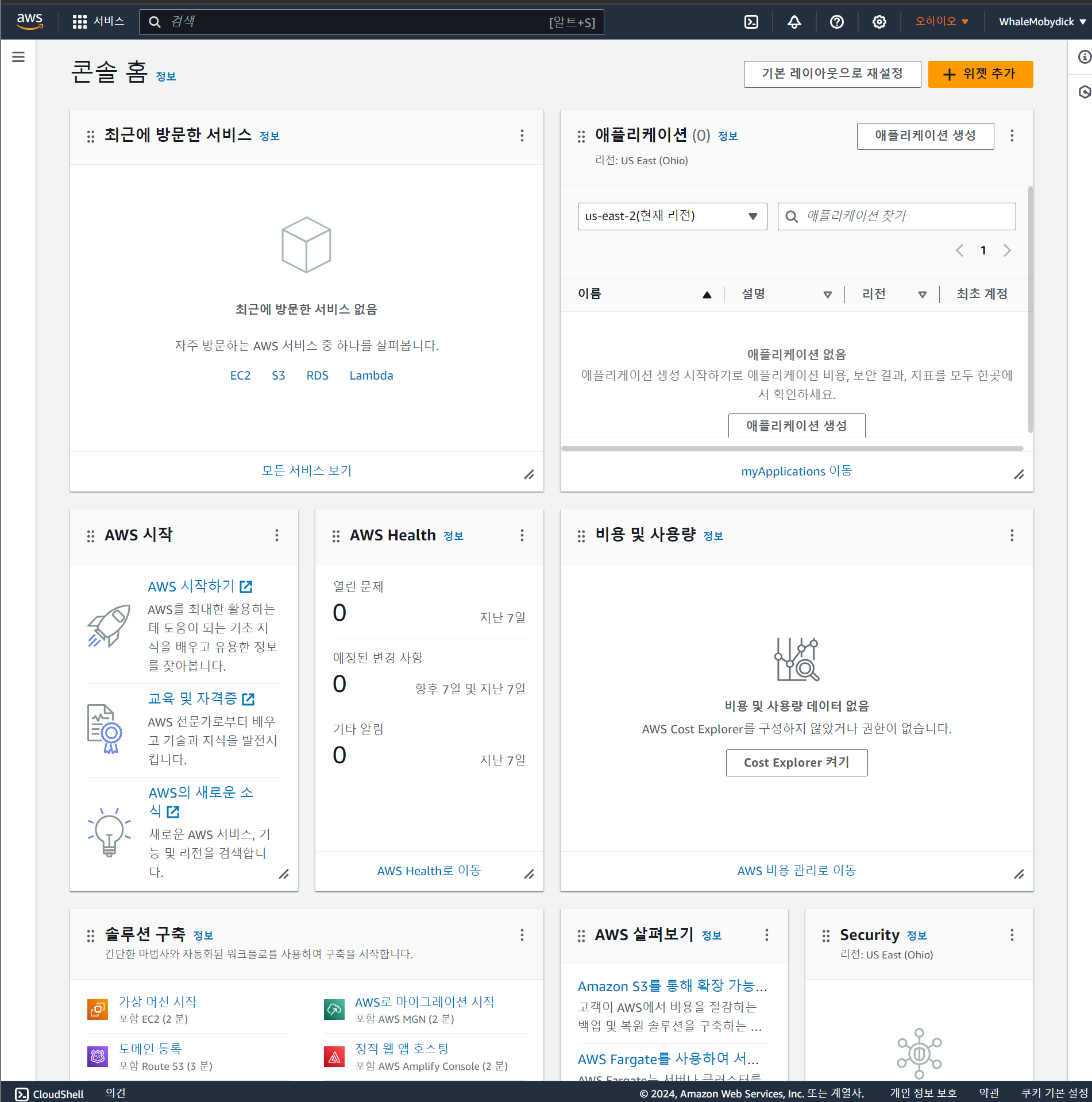
Task: Open the 오하이오 region dropdown
Action: (941, 22)
